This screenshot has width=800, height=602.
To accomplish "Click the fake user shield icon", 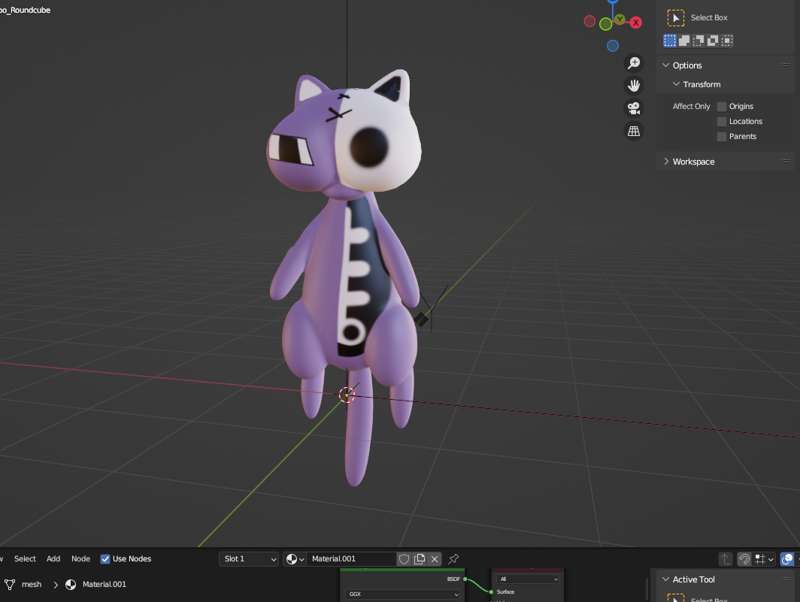I will tap(404, 559).
